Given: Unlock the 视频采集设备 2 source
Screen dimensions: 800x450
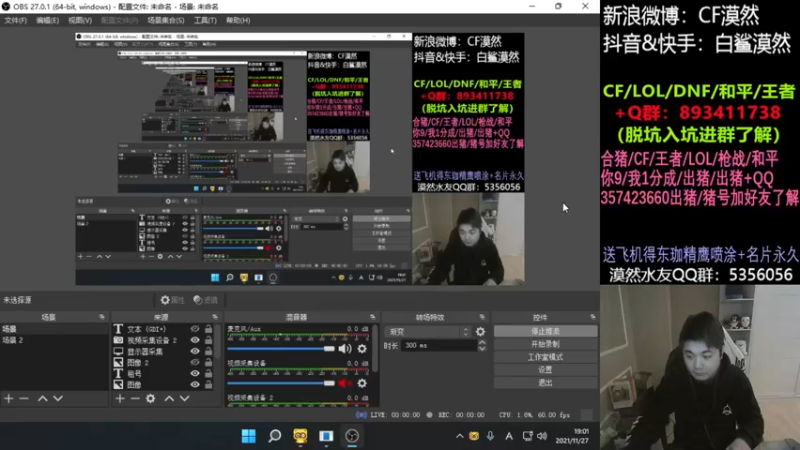Looking at the screenshot, I should tap(209, 340).
